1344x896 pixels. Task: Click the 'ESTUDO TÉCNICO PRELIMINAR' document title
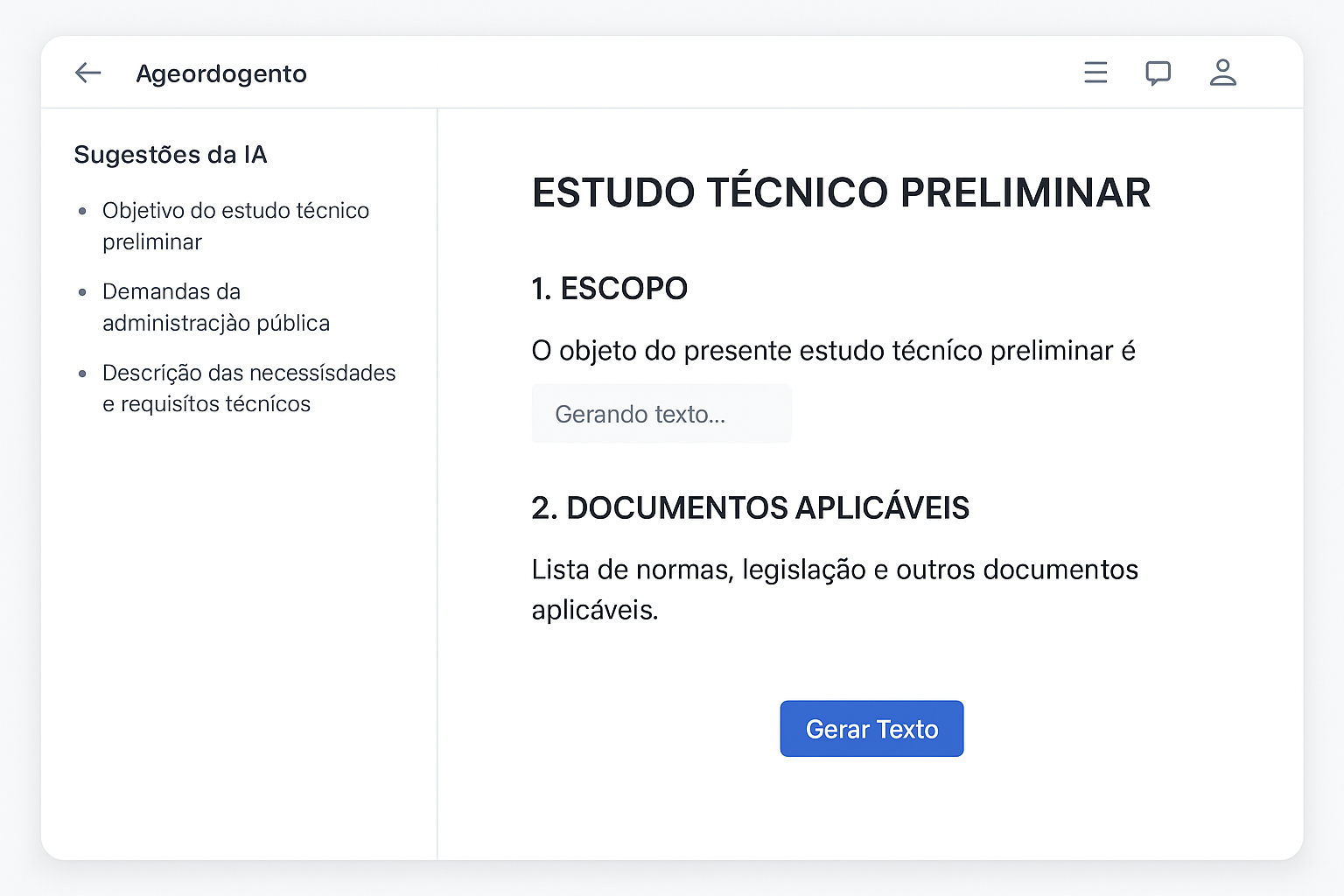(x=841, y=192)
